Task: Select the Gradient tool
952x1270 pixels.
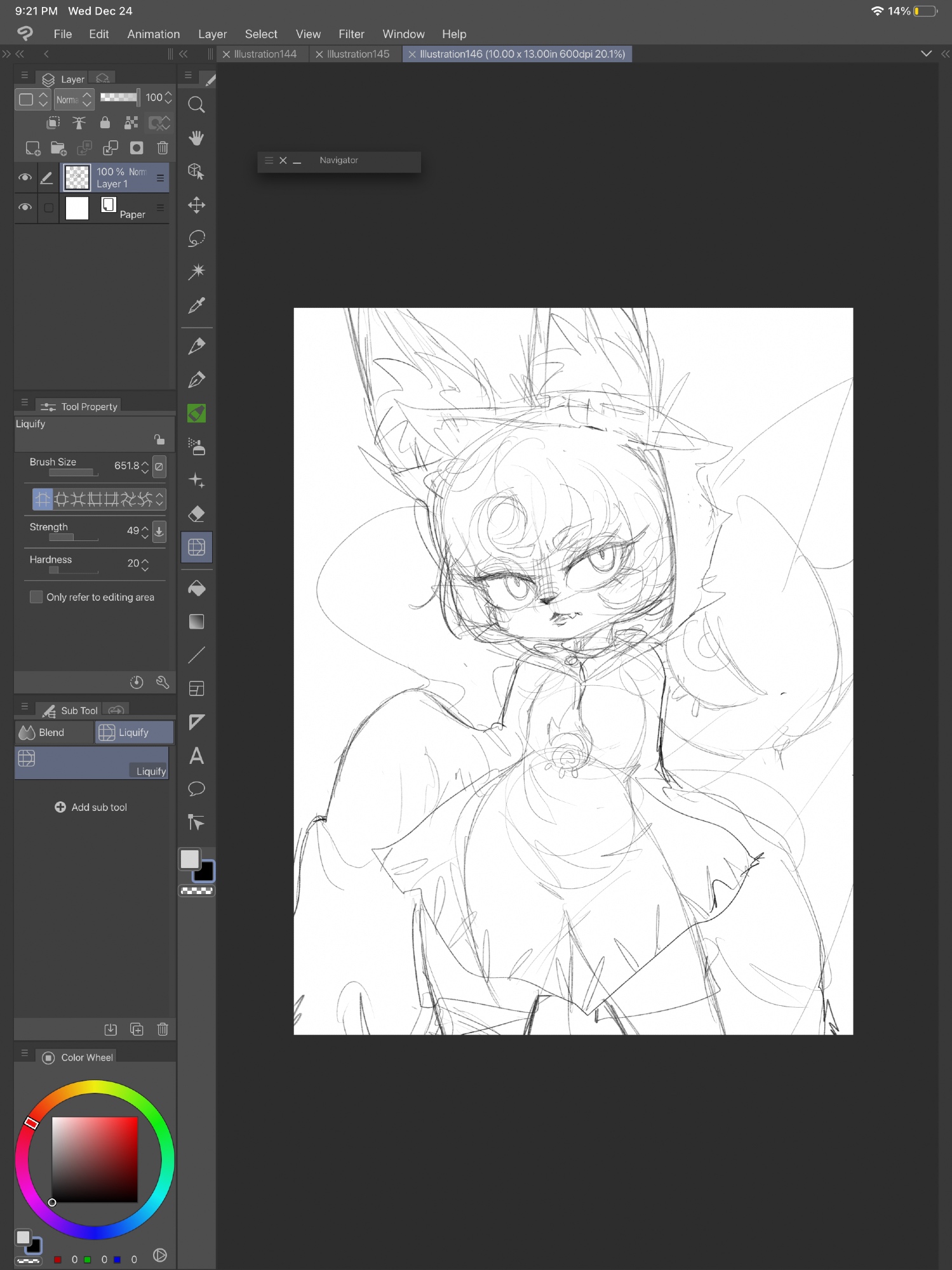Action: pos(196,622)
